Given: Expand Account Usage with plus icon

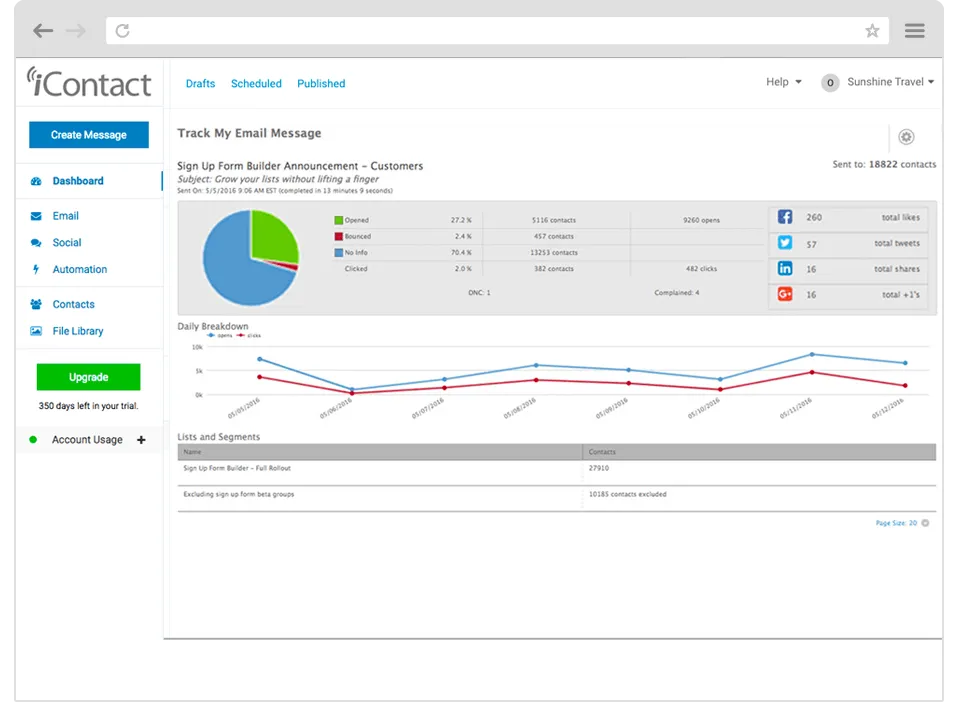Looking at the screenshot, I should (x=141, y=440).
